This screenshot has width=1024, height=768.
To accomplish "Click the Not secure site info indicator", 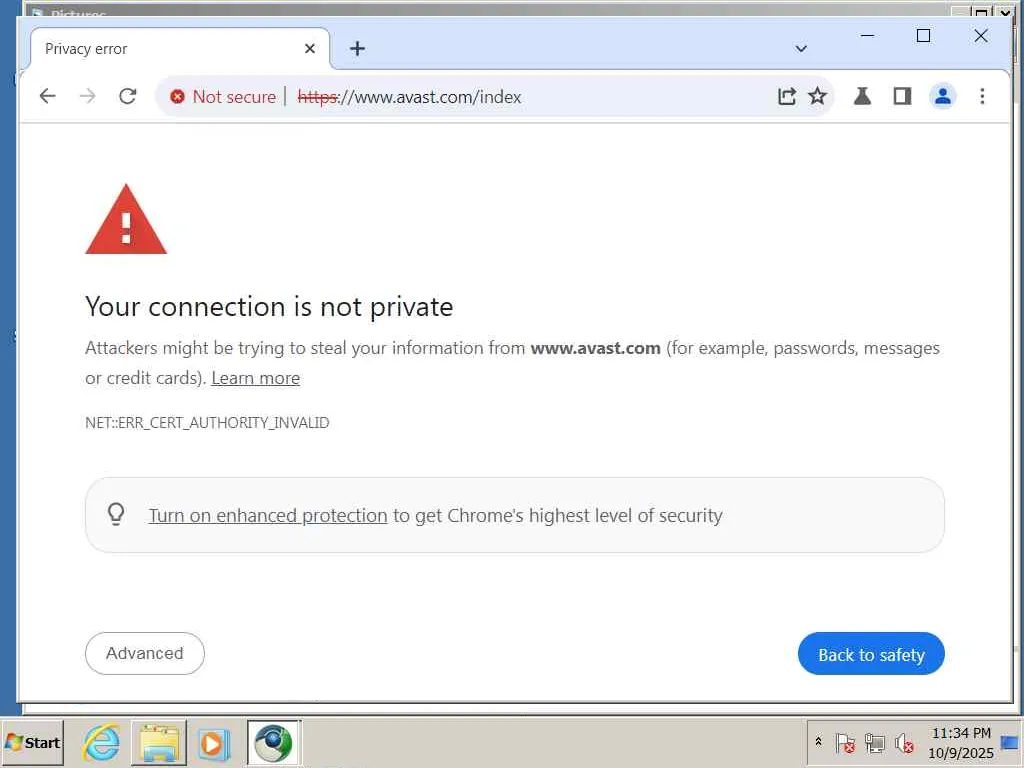I will coord(223,97).
